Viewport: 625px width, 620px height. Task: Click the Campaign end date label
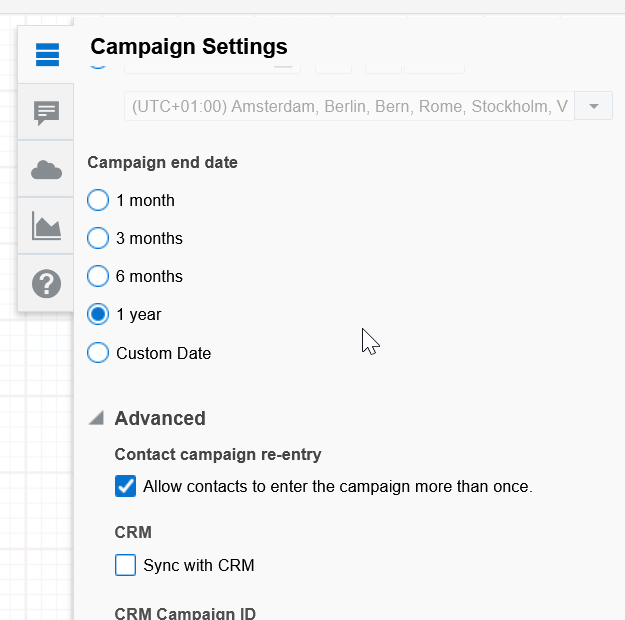point(163,163)
